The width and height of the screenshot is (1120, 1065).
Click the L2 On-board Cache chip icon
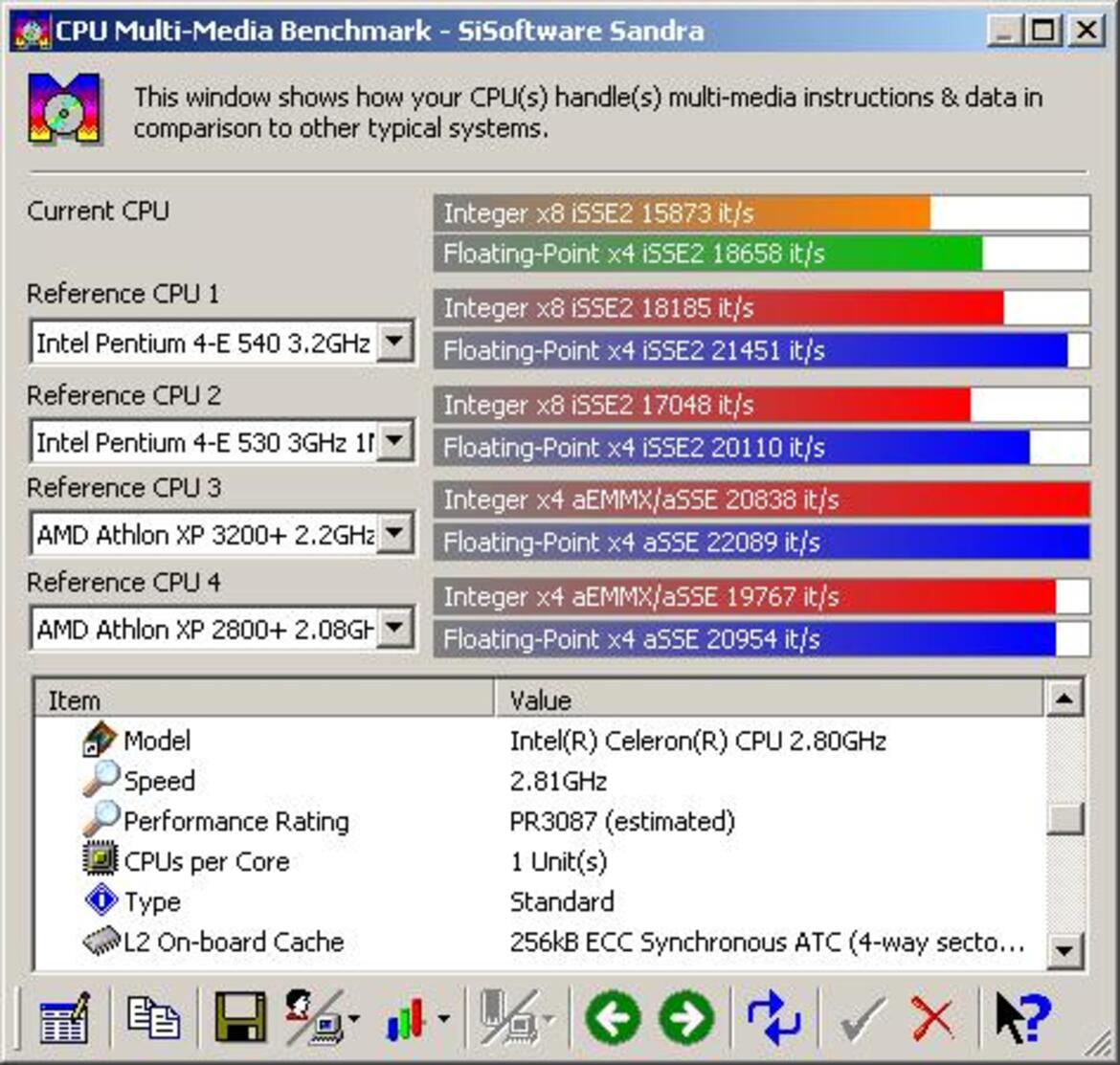[101, 940]
